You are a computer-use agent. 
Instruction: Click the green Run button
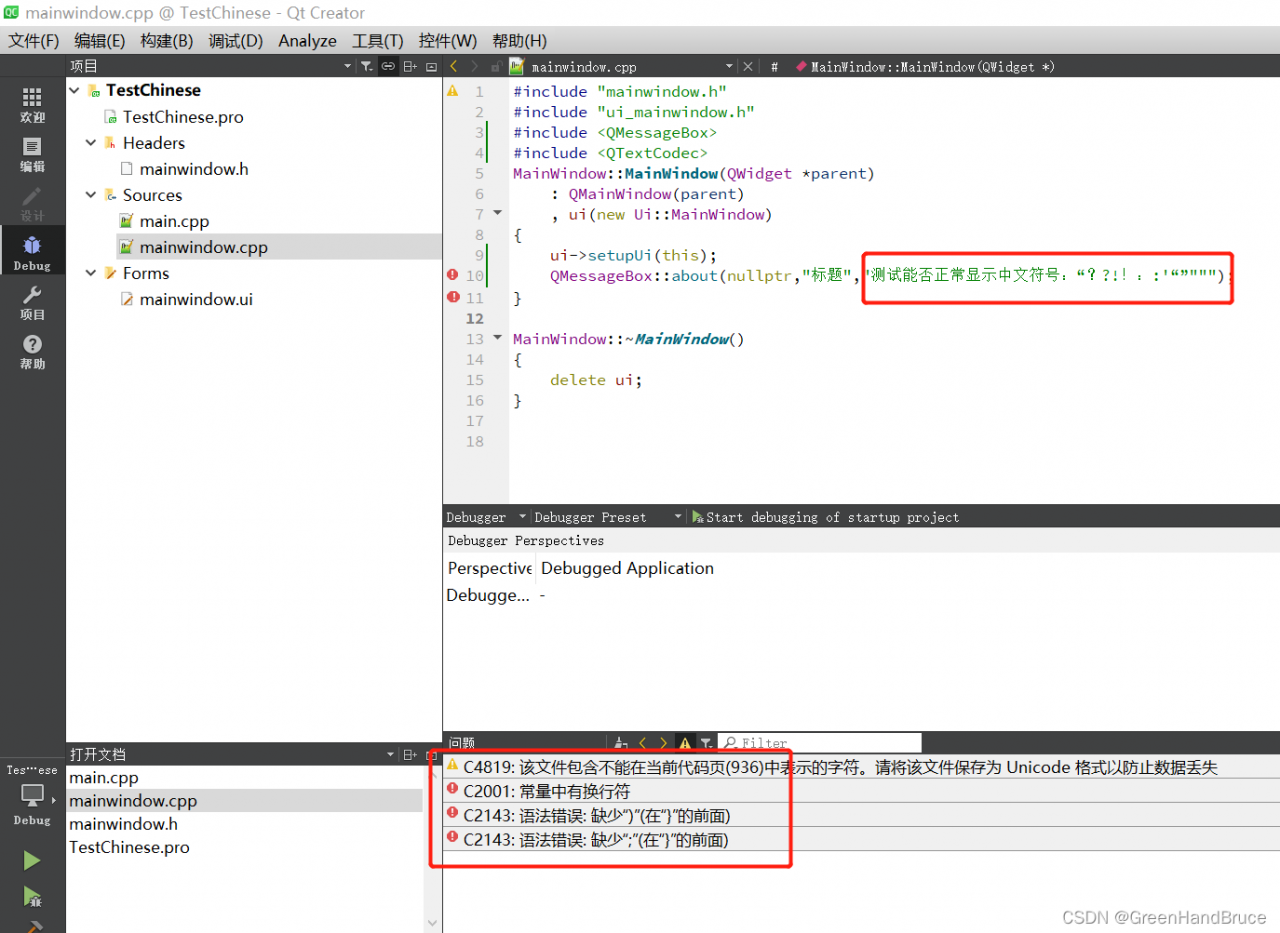(x=32, y=860)
